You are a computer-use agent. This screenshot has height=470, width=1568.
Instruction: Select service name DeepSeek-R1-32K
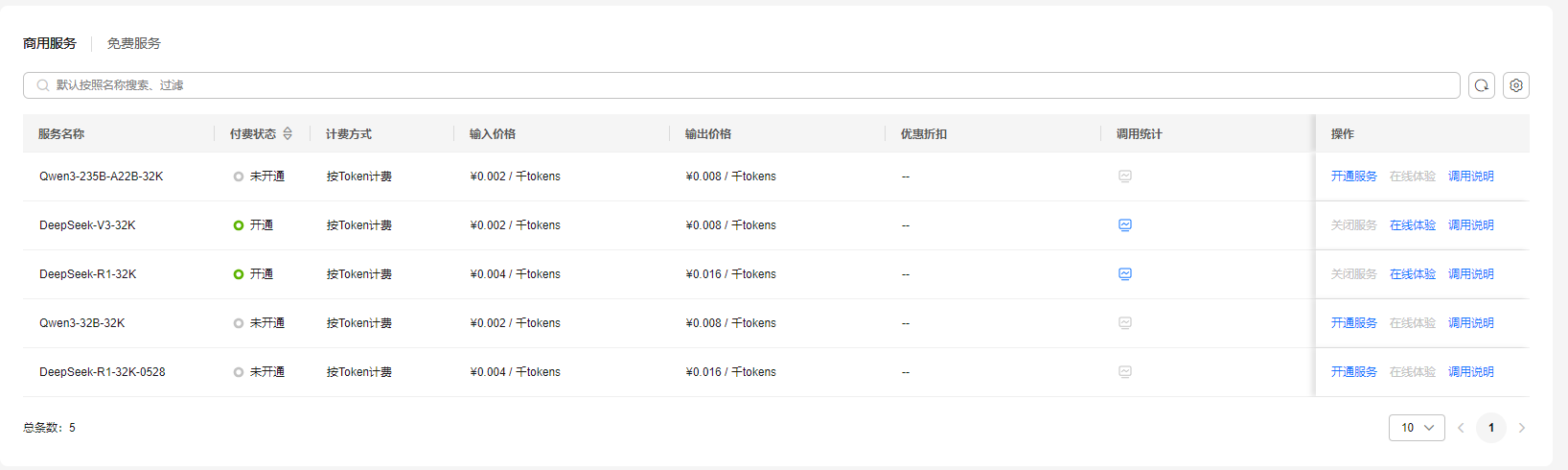[x=88, y=274]
